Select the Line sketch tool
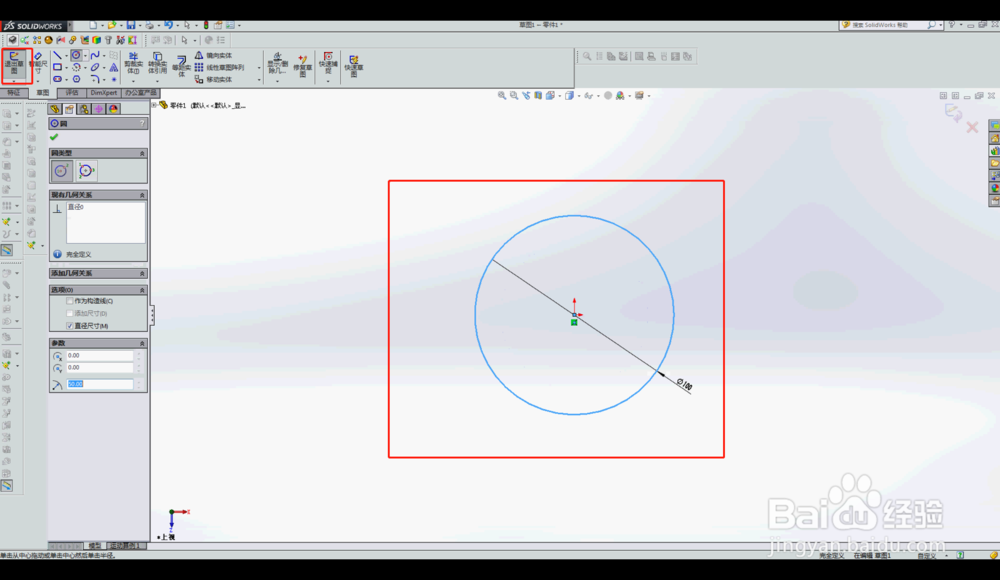 pos(57,56)
